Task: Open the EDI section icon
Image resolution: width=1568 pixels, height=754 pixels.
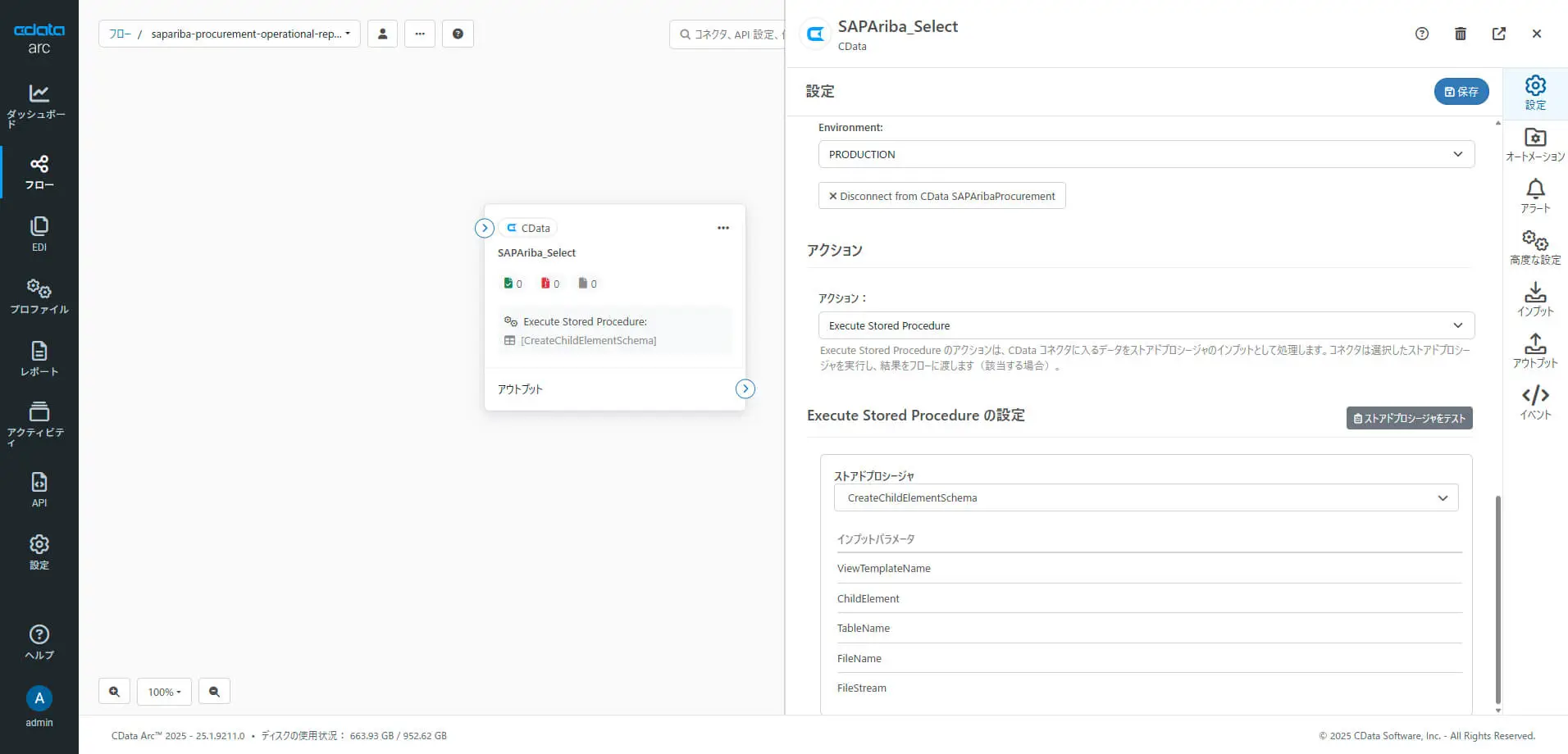Action: (39, 234)
